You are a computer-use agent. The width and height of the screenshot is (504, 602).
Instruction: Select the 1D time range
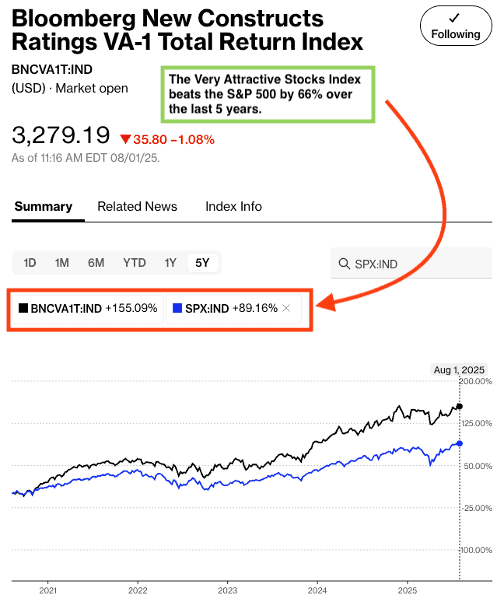click(x=30, y=263)
